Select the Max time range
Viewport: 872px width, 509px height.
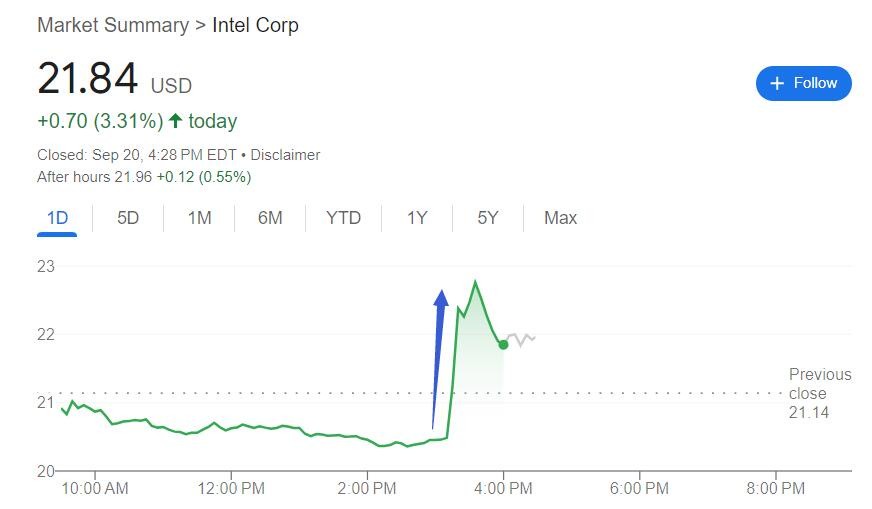tap(560, 218)
